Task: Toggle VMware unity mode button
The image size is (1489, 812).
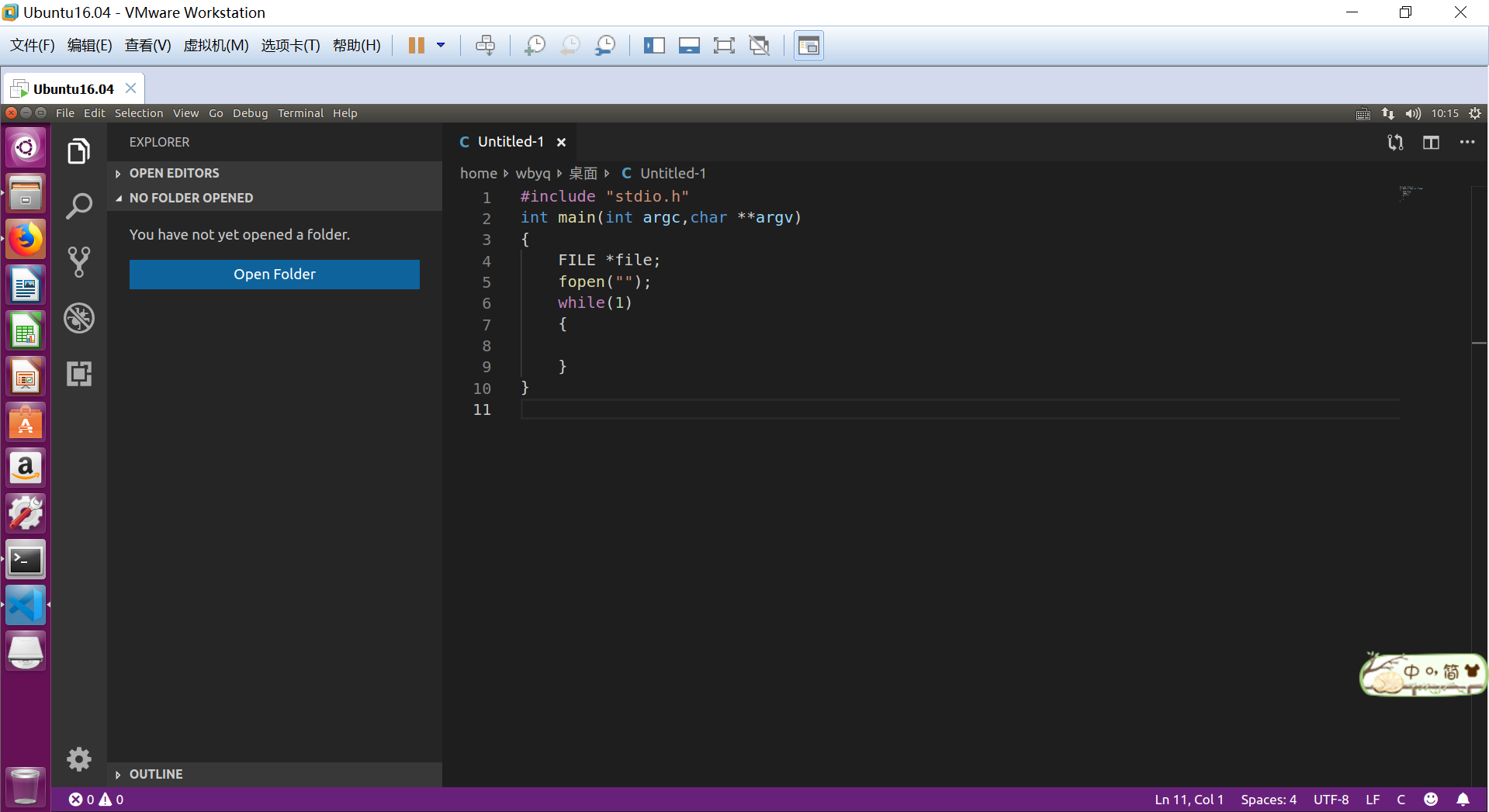Action: click(x=760, y=46)
